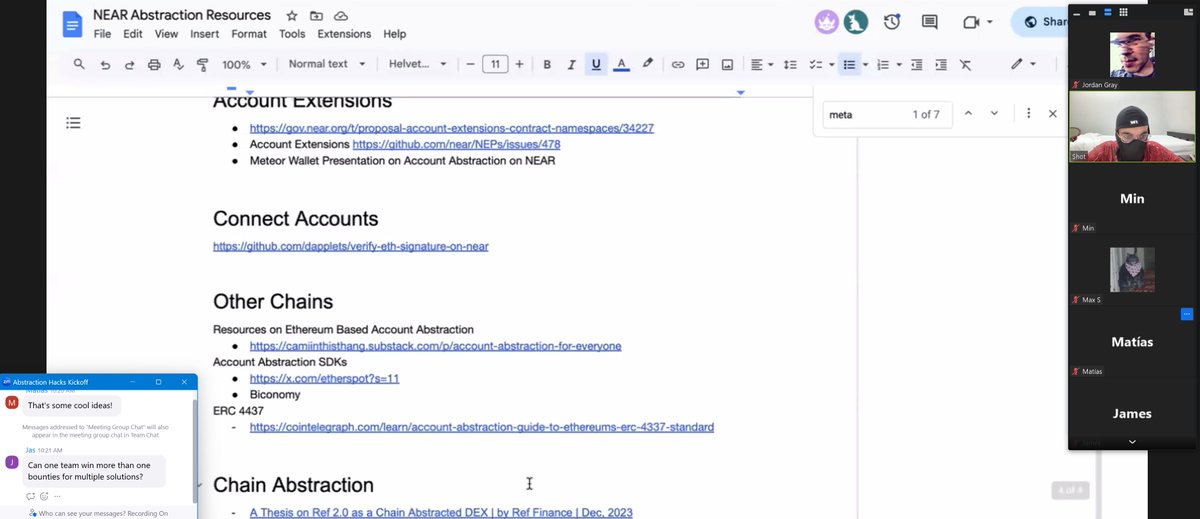Viewport: 1200px width, 519px height.
Task: Star the NEAR Abstraction Resources document
Action: pos(291,16)
